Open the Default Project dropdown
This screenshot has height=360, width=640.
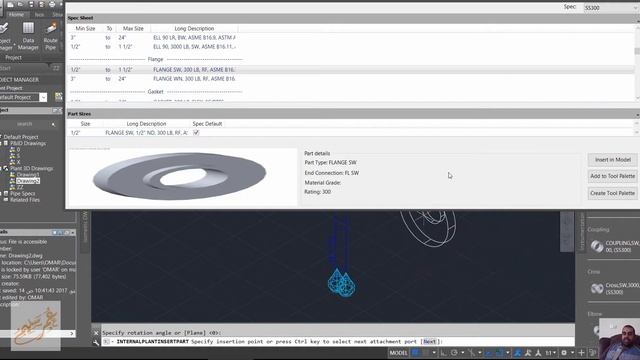43,97
